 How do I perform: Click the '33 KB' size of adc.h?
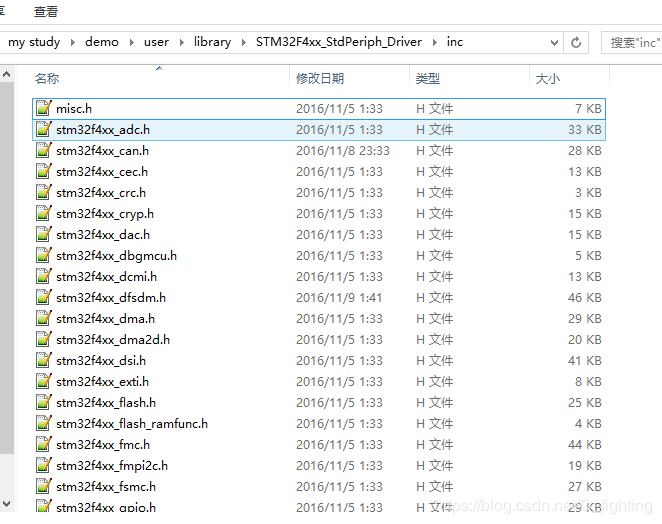click(x=585, y=130)
